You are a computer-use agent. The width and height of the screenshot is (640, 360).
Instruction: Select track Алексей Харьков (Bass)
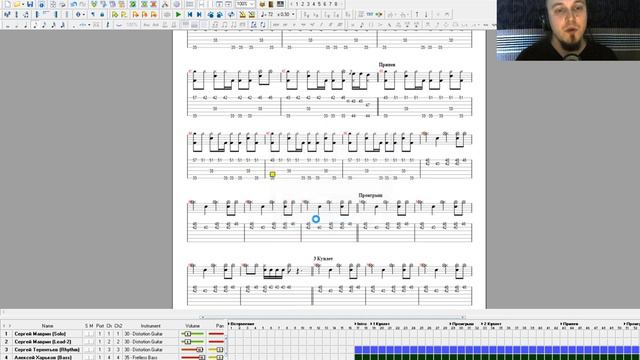point(43,358)
